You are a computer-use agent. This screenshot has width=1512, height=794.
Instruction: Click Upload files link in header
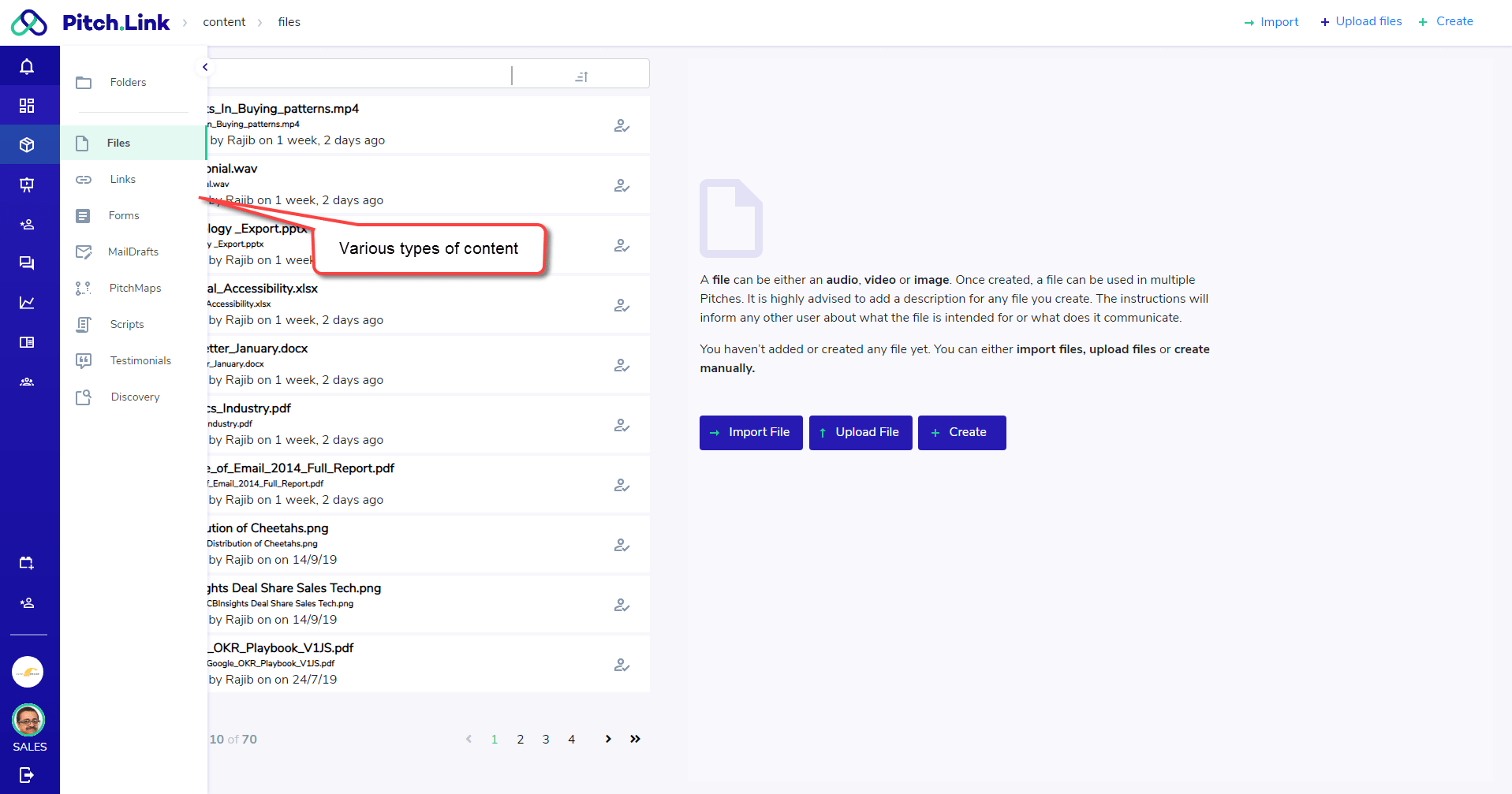pos(1361,21)
